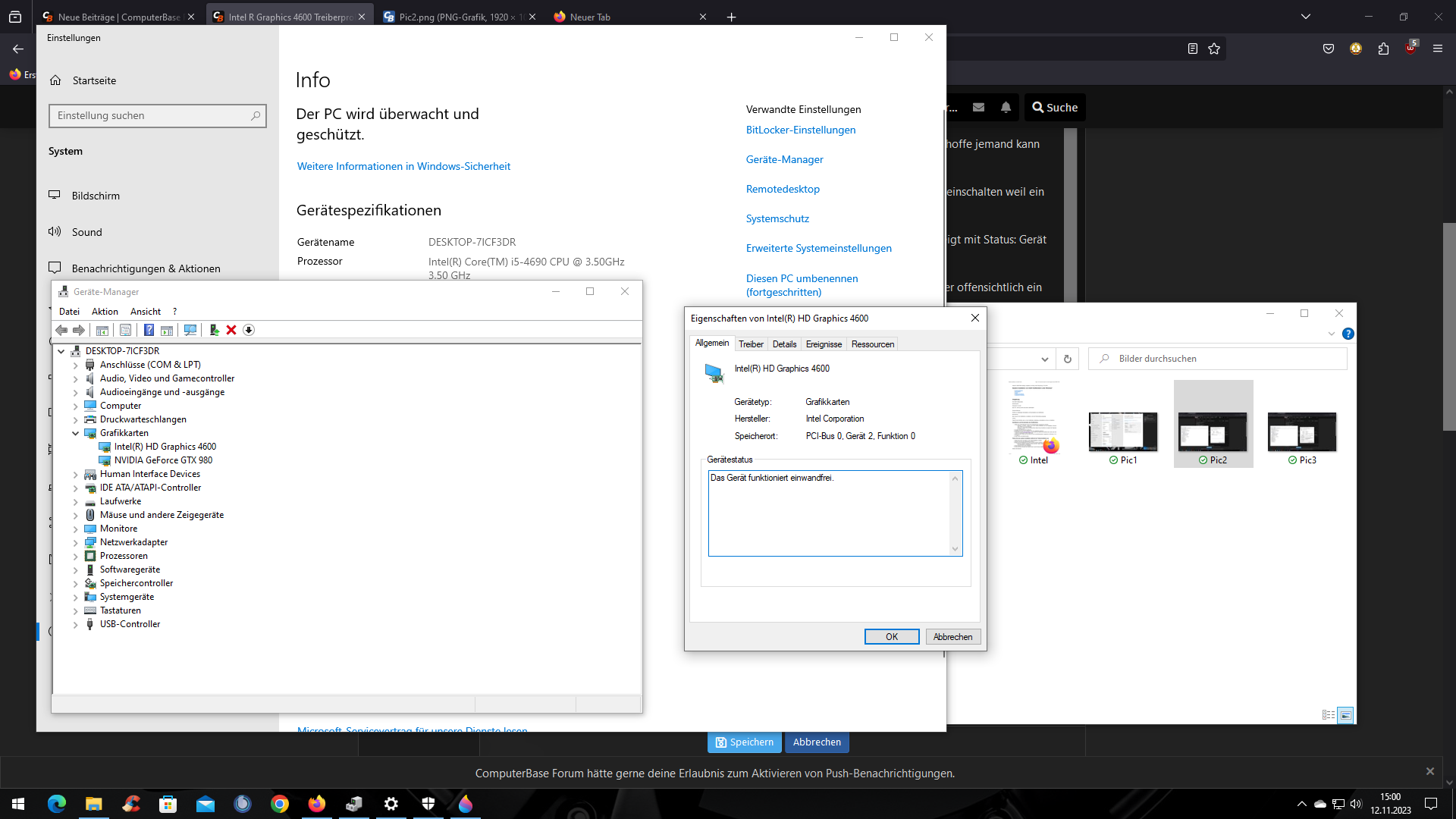Click the Bilder durchsuchen search box
The width and height of the screenshot is (1456, 819).
click(x=1218, y=359)
